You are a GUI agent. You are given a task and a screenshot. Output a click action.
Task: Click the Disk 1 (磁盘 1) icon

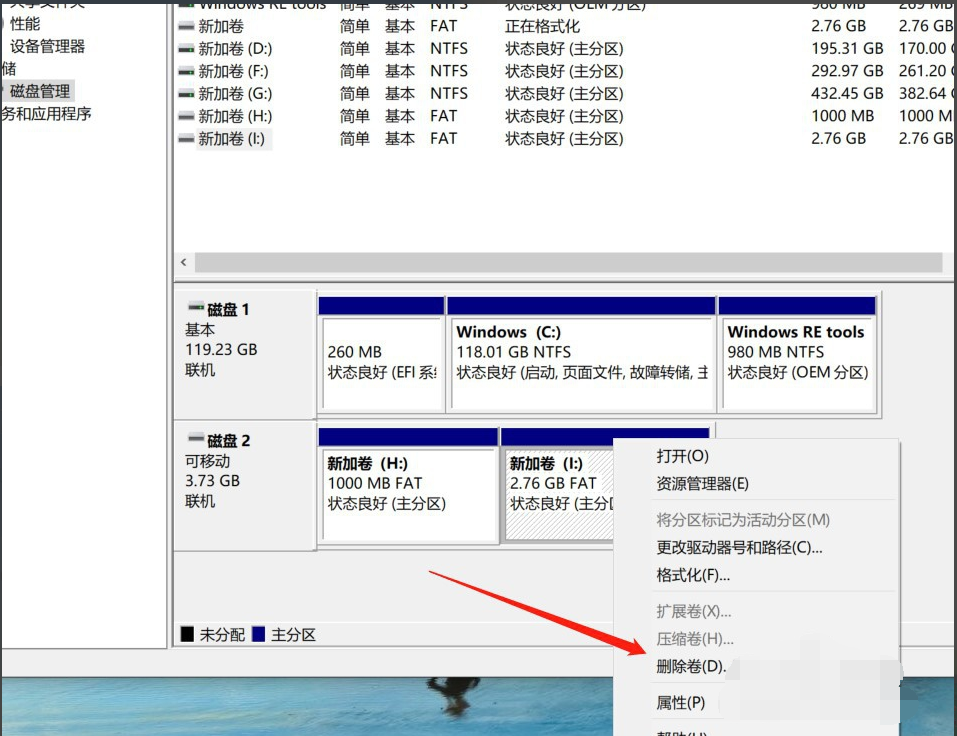click(x=195, y=309)
